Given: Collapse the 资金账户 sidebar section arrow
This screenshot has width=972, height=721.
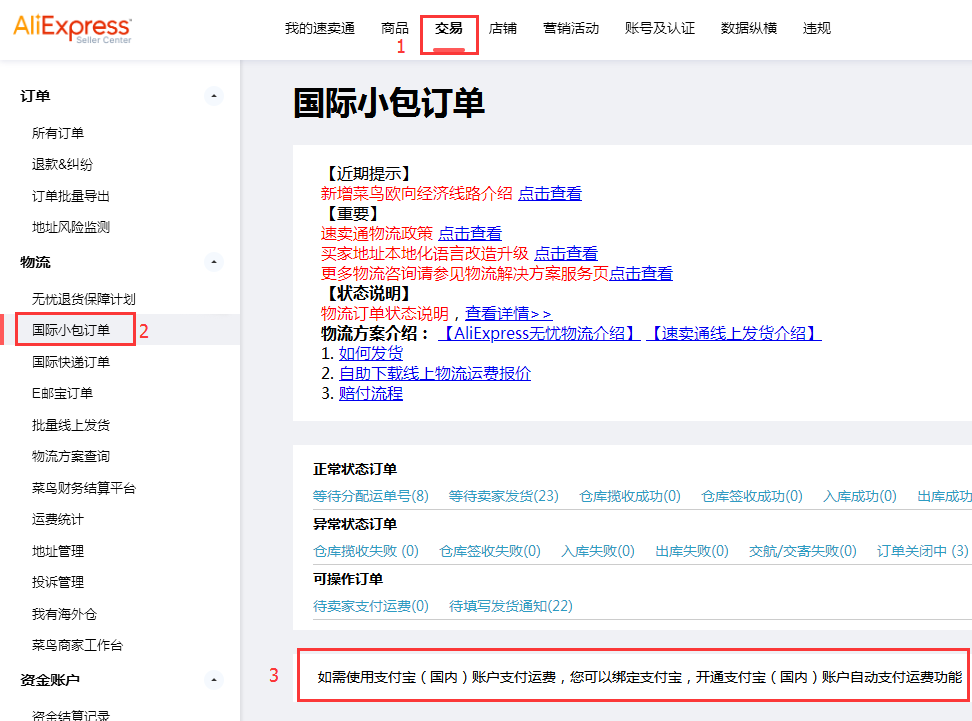Looking at the screenshot, I should 214,680.
